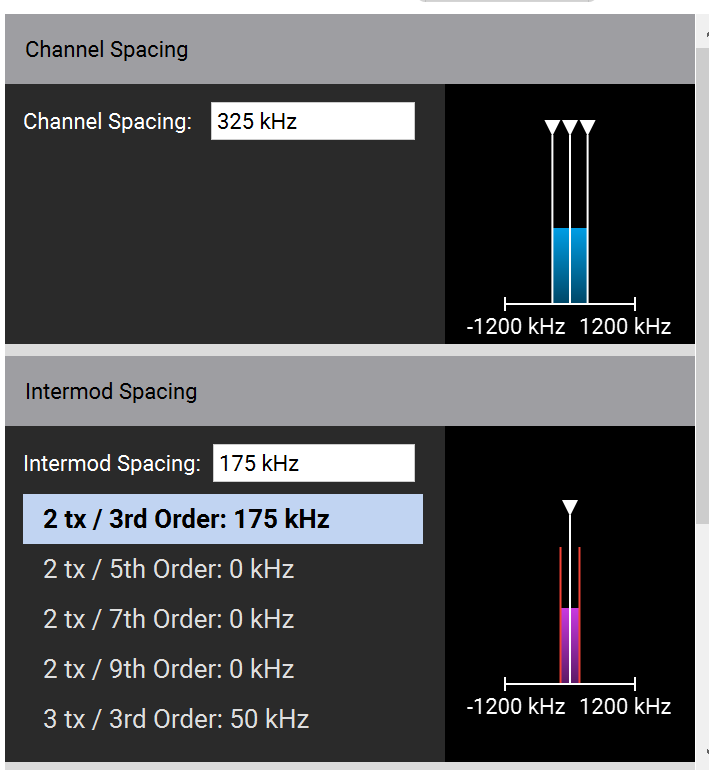The image size is (709, 771).
Task: Click the vertical scrollbar thumb
Action: [703, 280]
